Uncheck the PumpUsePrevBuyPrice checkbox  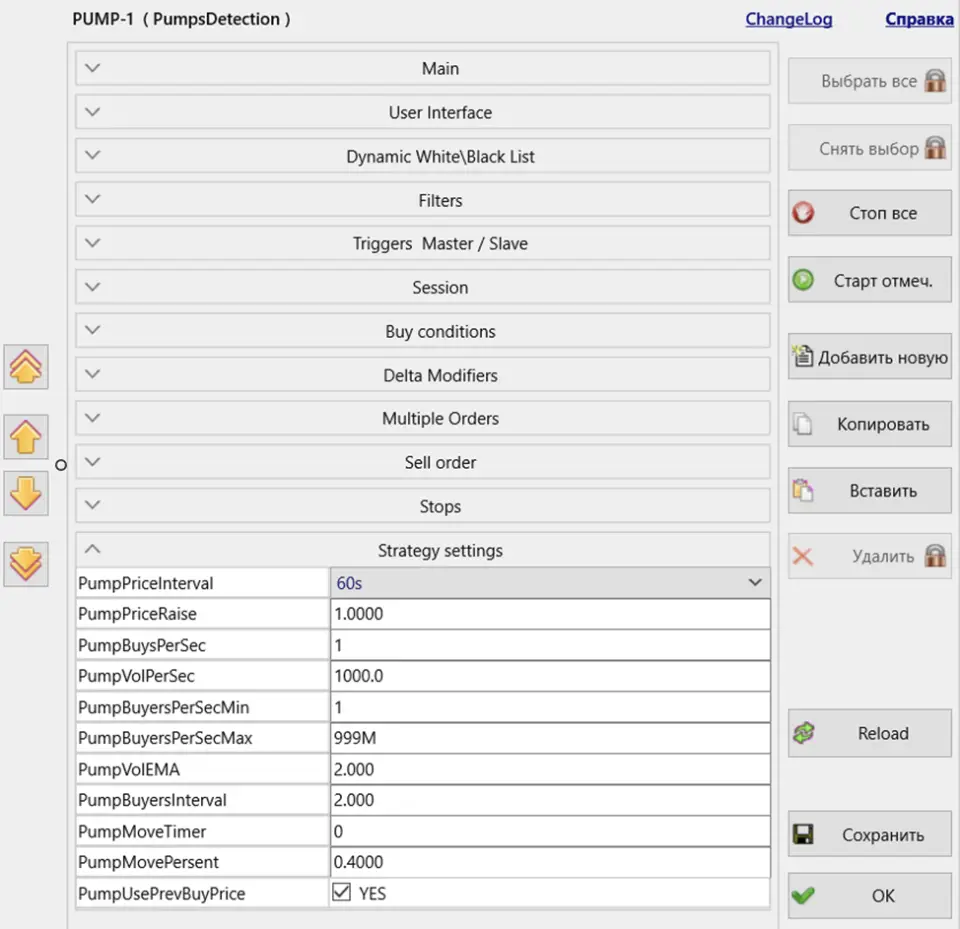[342, 893]
